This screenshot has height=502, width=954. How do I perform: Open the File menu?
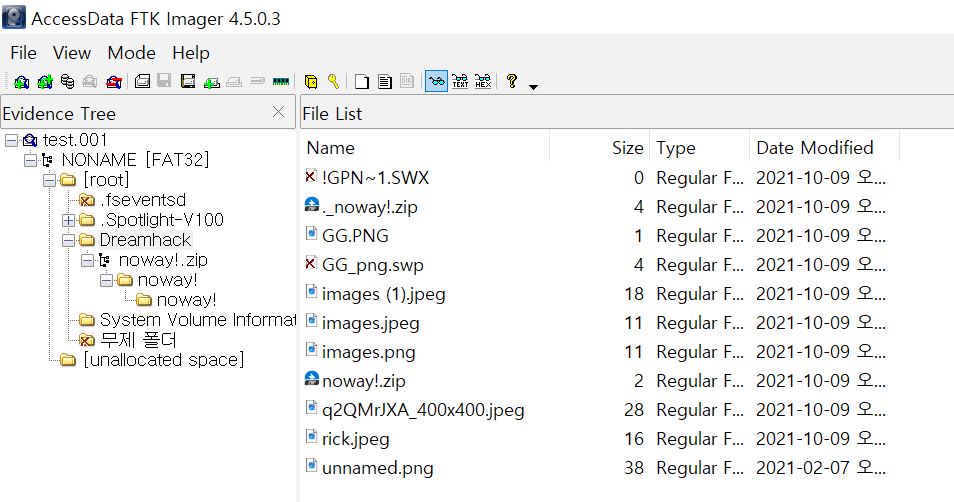tap(23, 53)
